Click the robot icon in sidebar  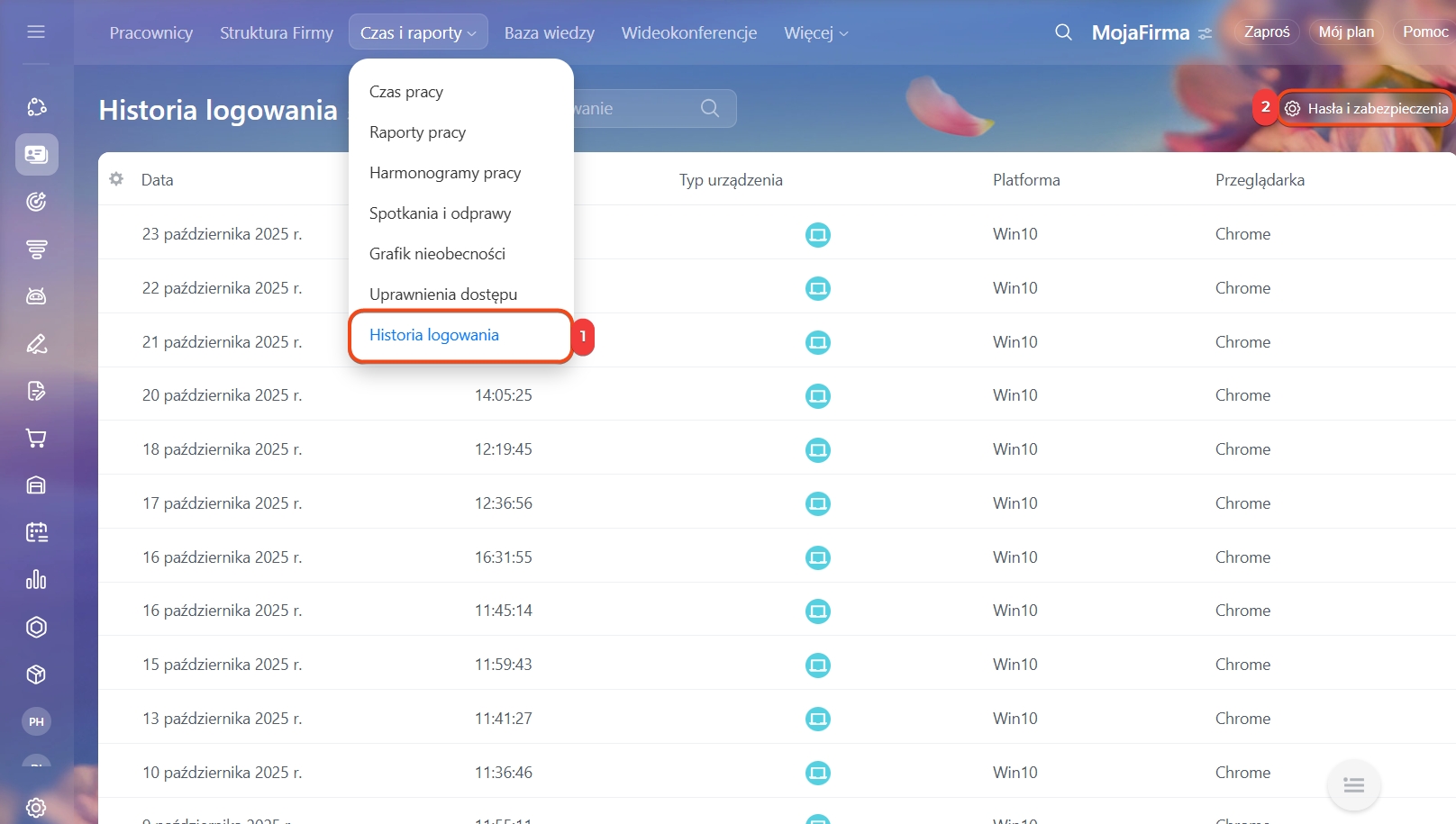[36, 296]
